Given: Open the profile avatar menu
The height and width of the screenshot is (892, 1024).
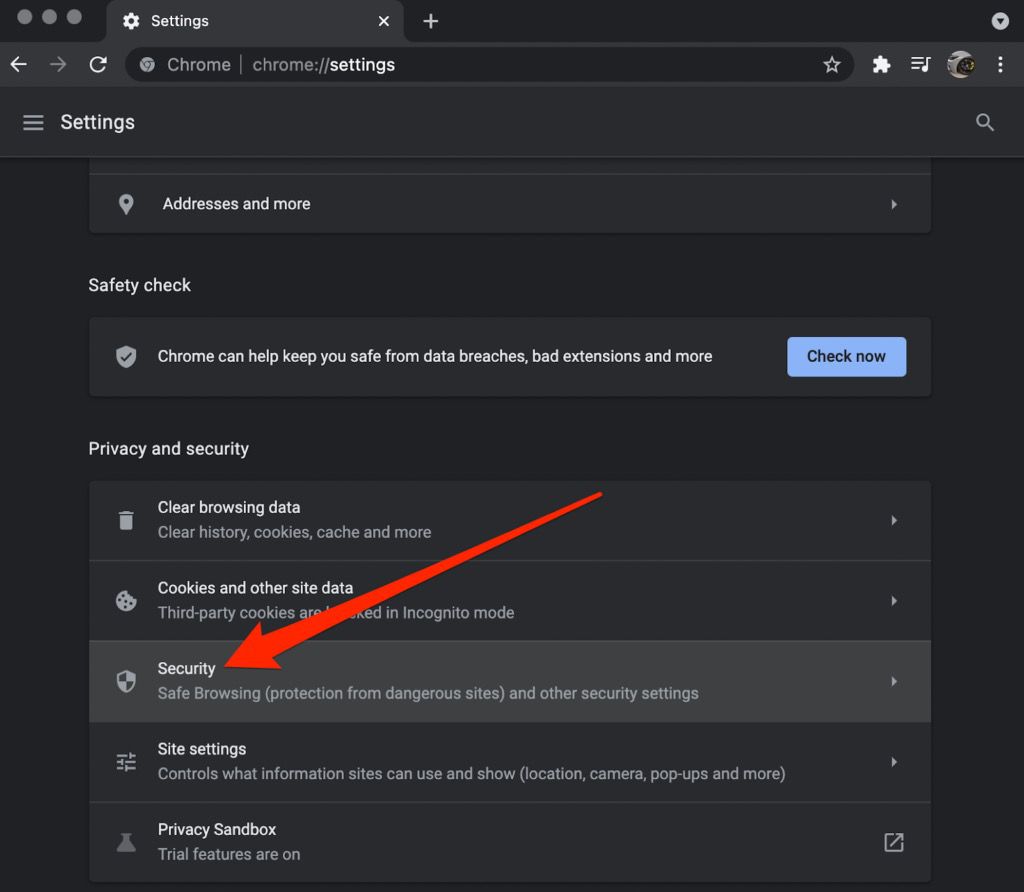Looking at the screenshot, I should 961,65.
